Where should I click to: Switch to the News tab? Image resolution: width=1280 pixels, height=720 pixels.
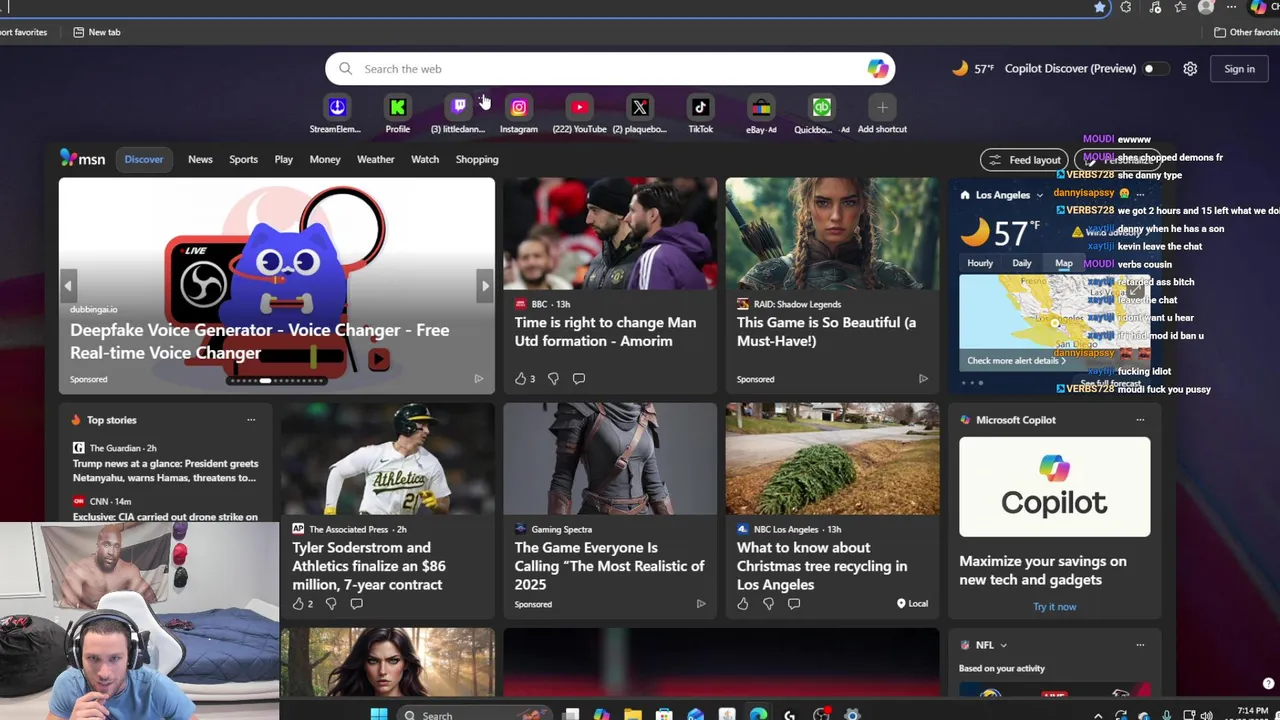tap(200, 159)
